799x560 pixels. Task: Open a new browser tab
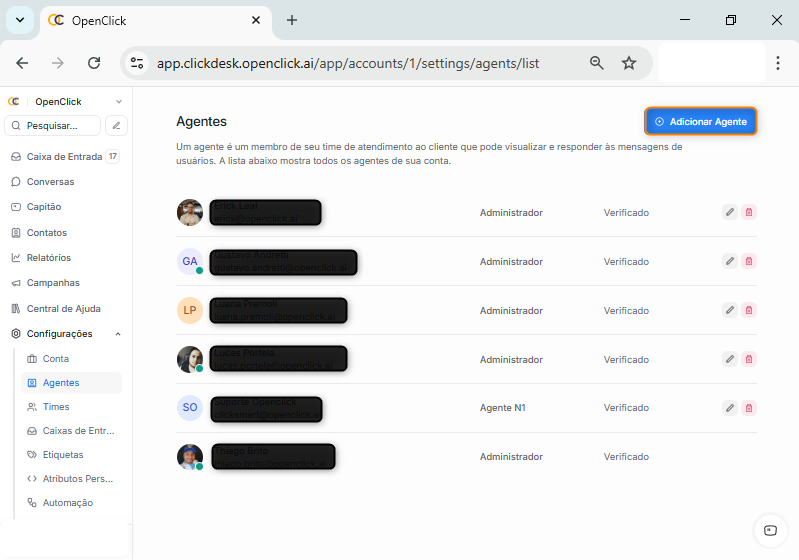292,20
